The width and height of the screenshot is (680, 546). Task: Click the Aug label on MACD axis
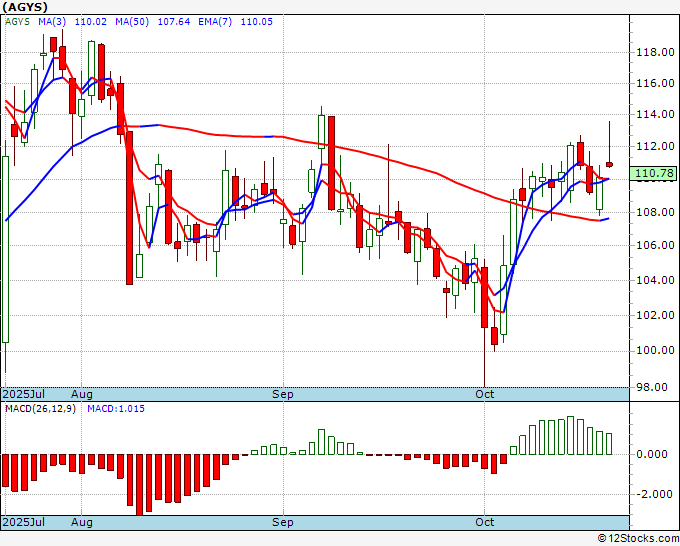click(82, 523)
